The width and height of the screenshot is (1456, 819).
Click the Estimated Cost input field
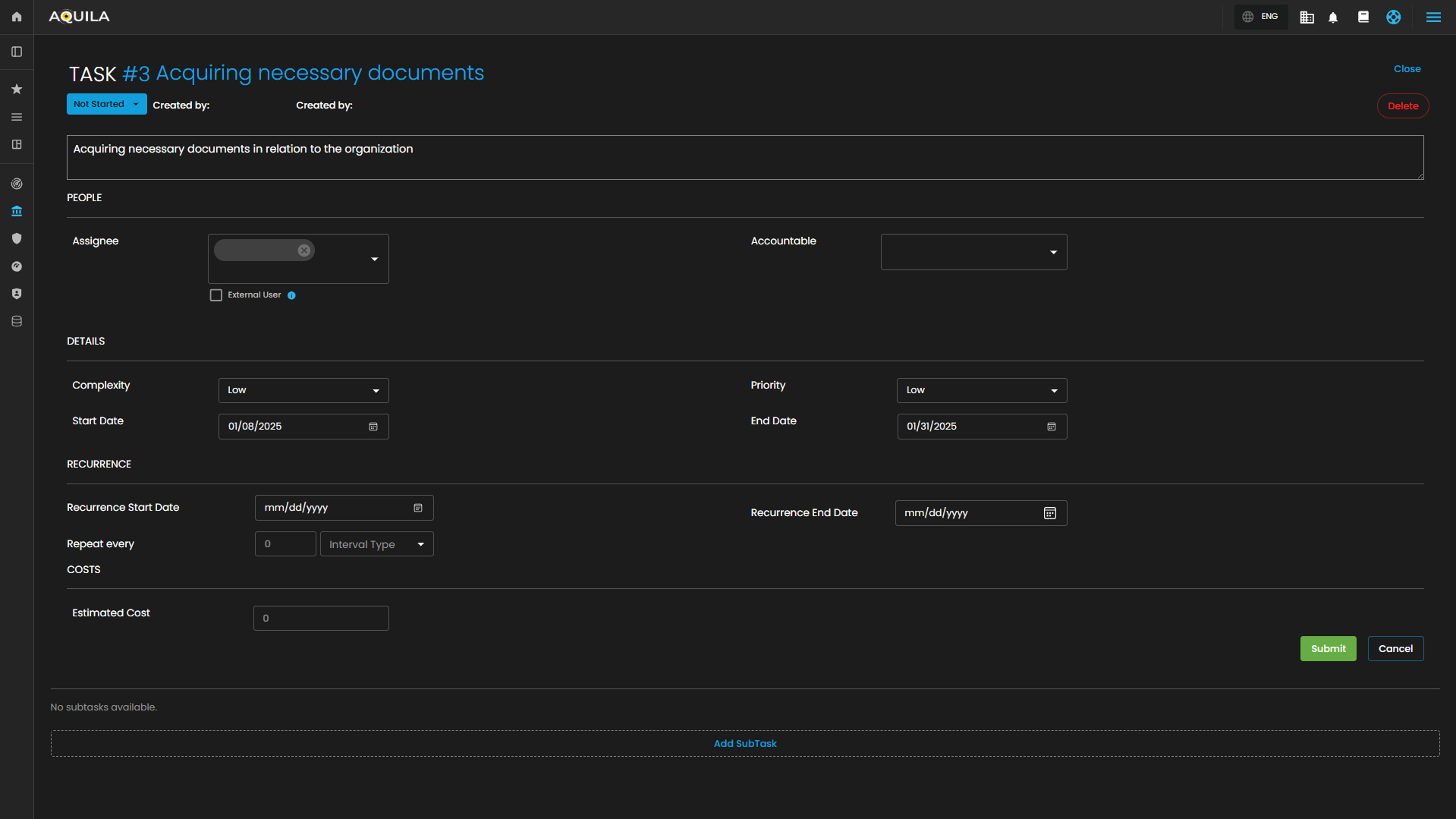click(321, 619)
